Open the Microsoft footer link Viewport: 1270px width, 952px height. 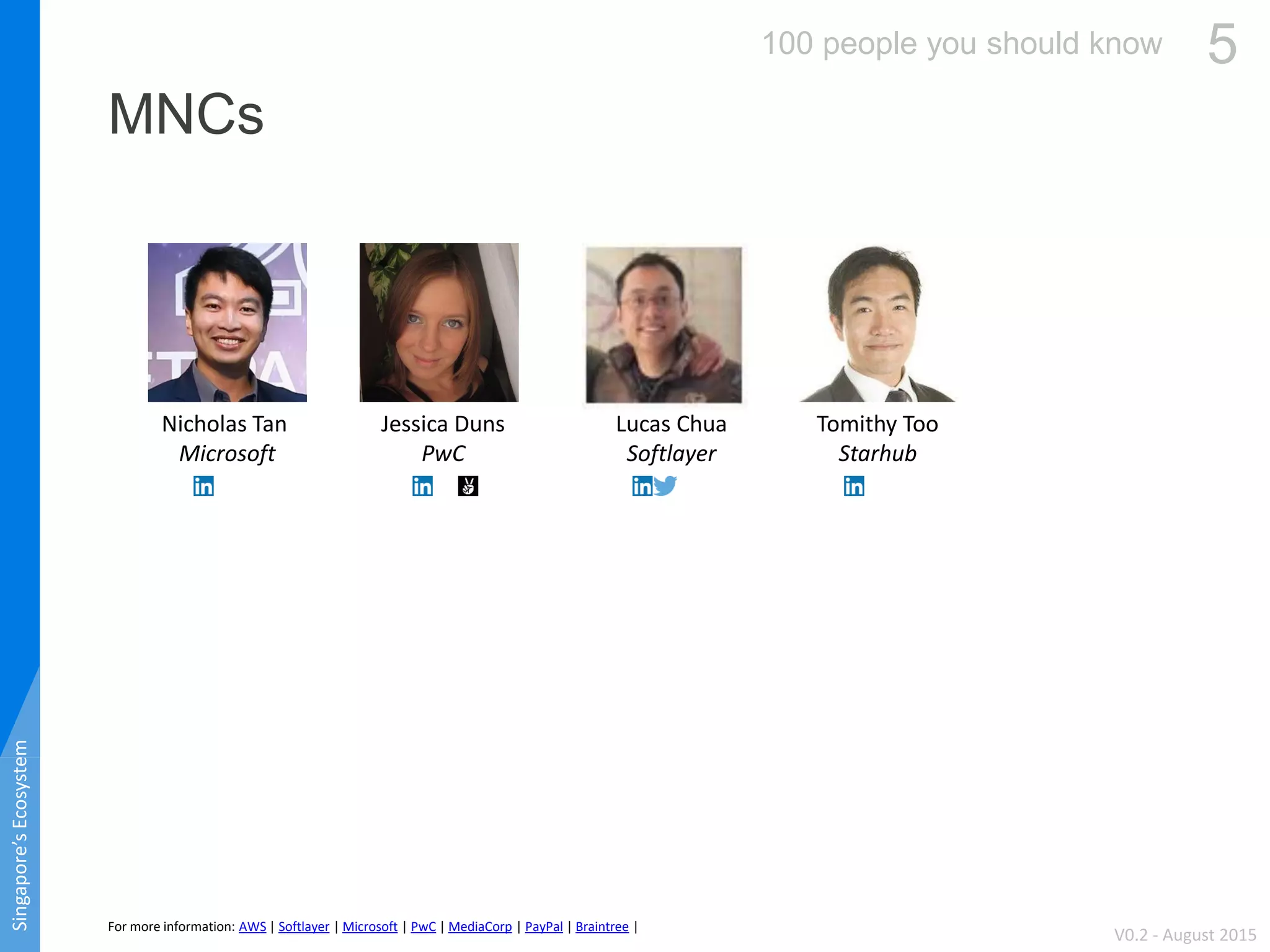coord(370,927)
